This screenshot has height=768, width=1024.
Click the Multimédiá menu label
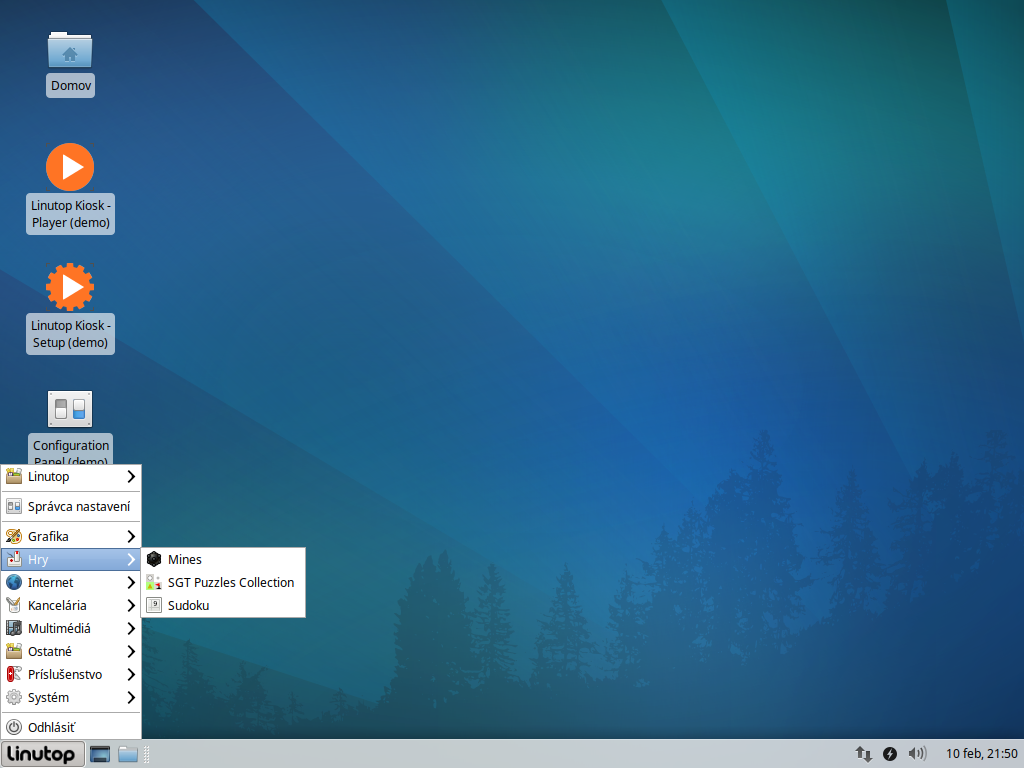point(59,628)
